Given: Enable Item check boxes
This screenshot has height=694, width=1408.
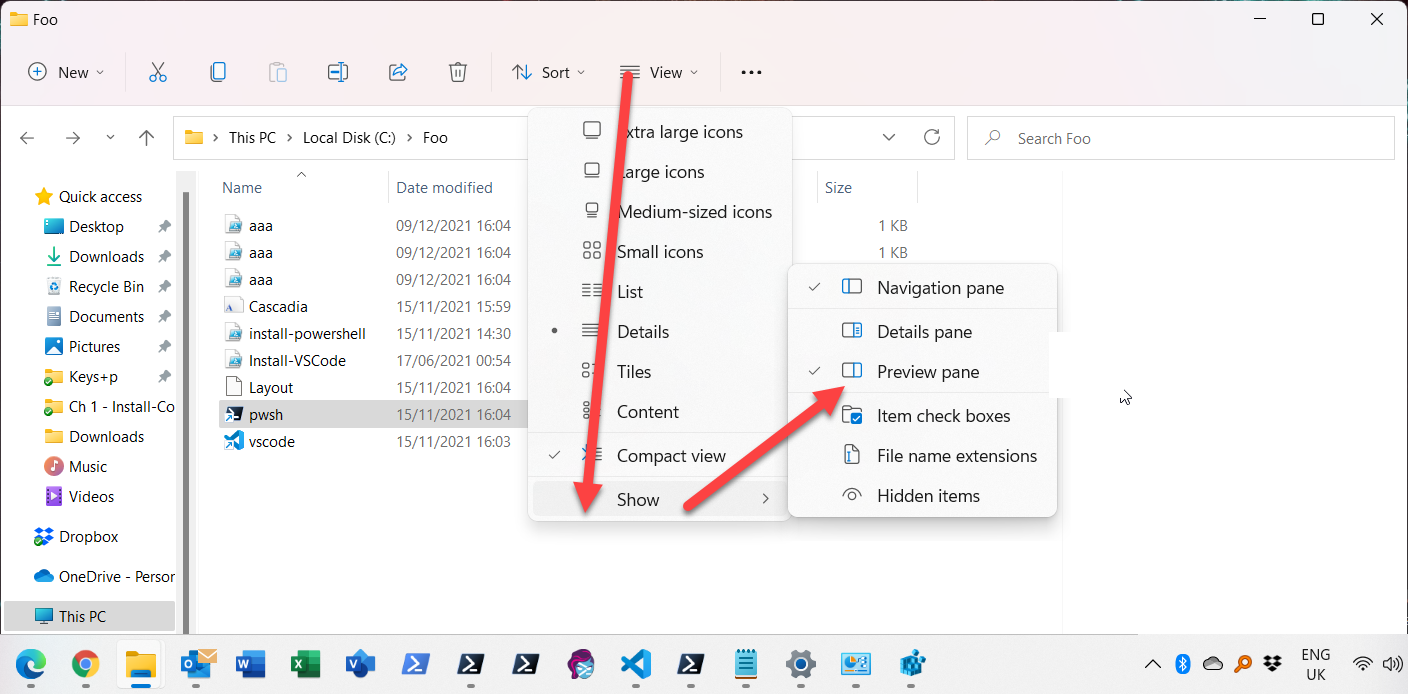Looking at the screenshot, I should coord(943,415).
